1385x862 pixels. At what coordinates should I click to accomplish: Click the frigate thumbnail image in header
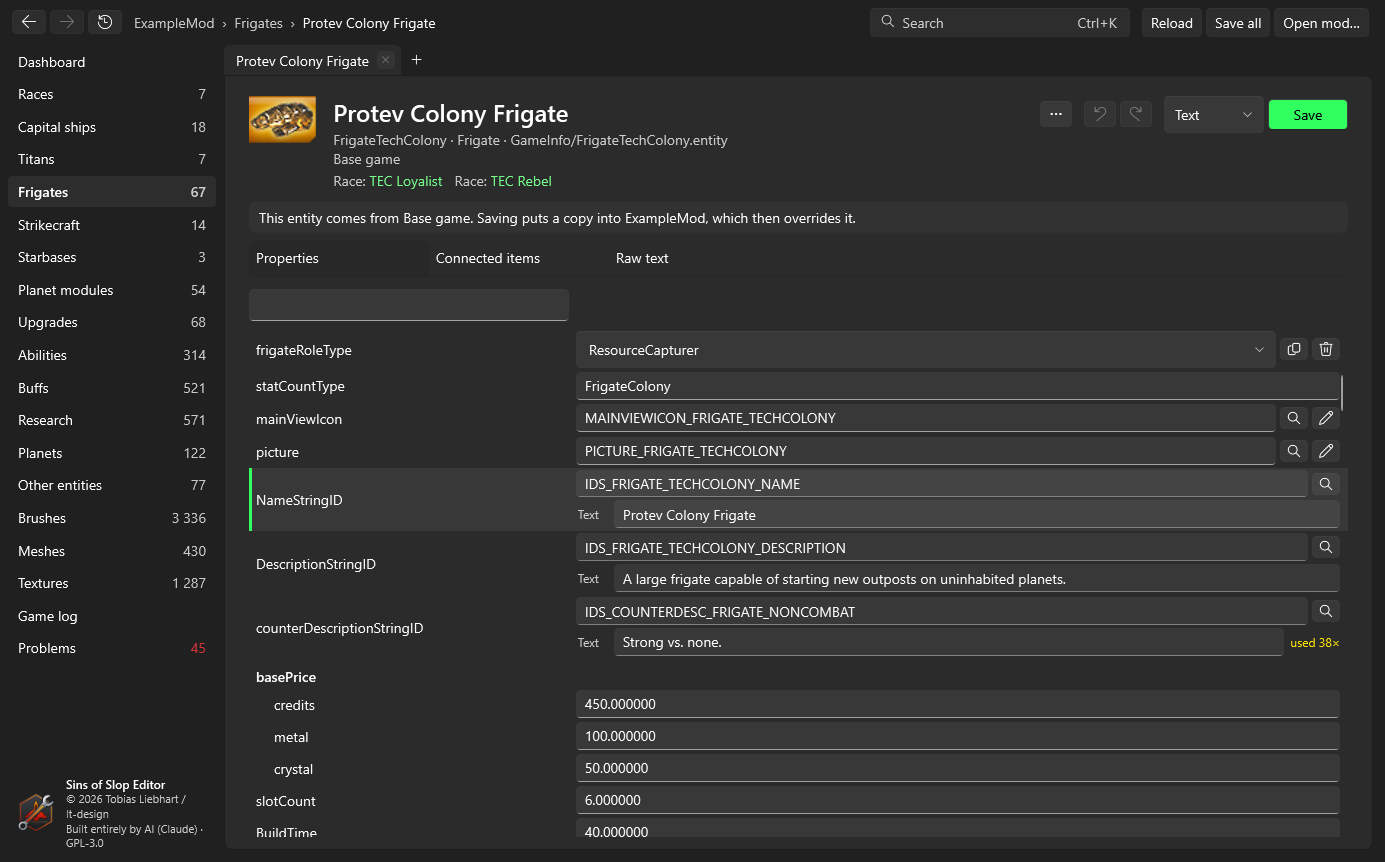(282, 120)
